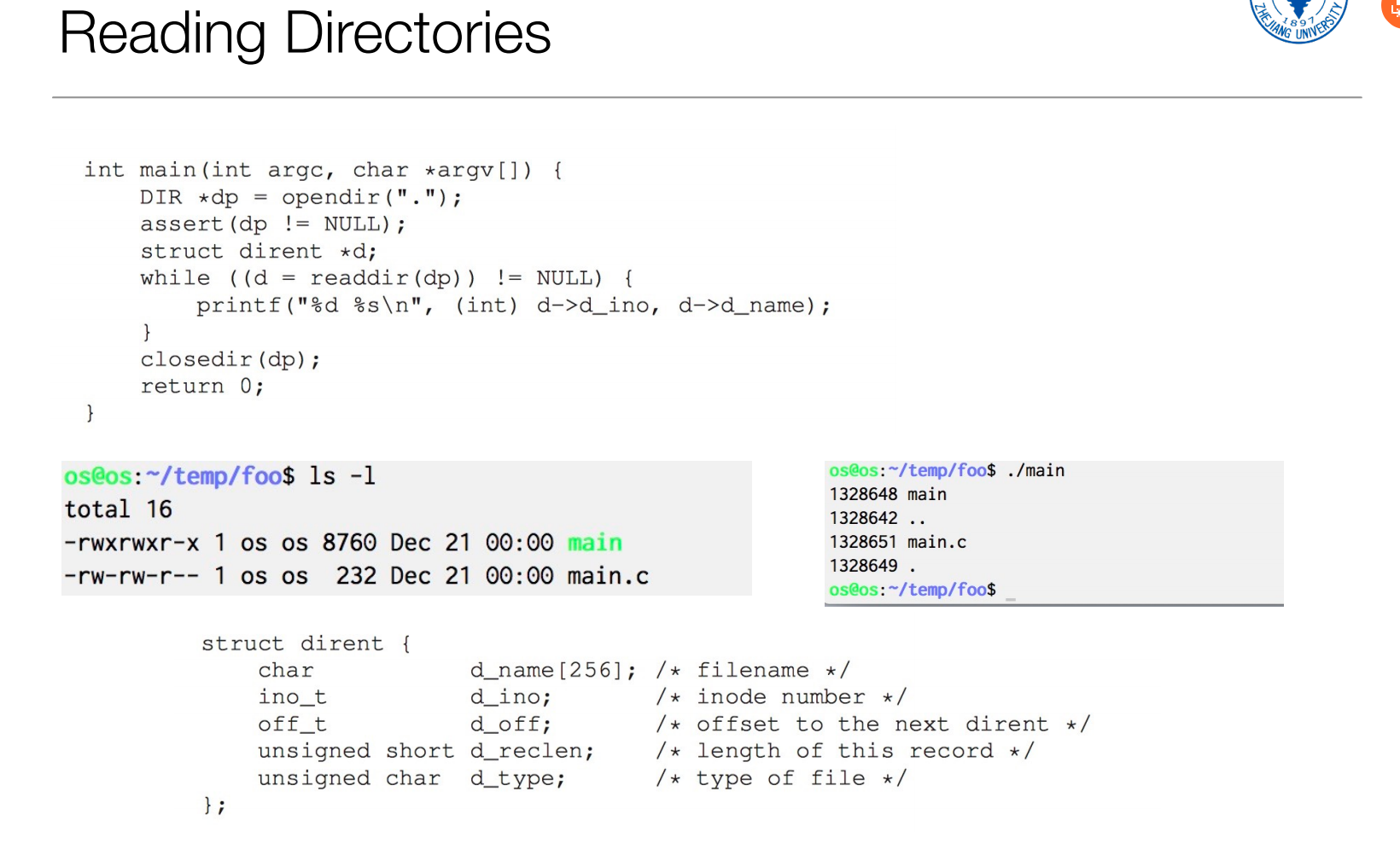Click the '1328642 ..' output line
1400x867 pixels.
tap(878, 518)
